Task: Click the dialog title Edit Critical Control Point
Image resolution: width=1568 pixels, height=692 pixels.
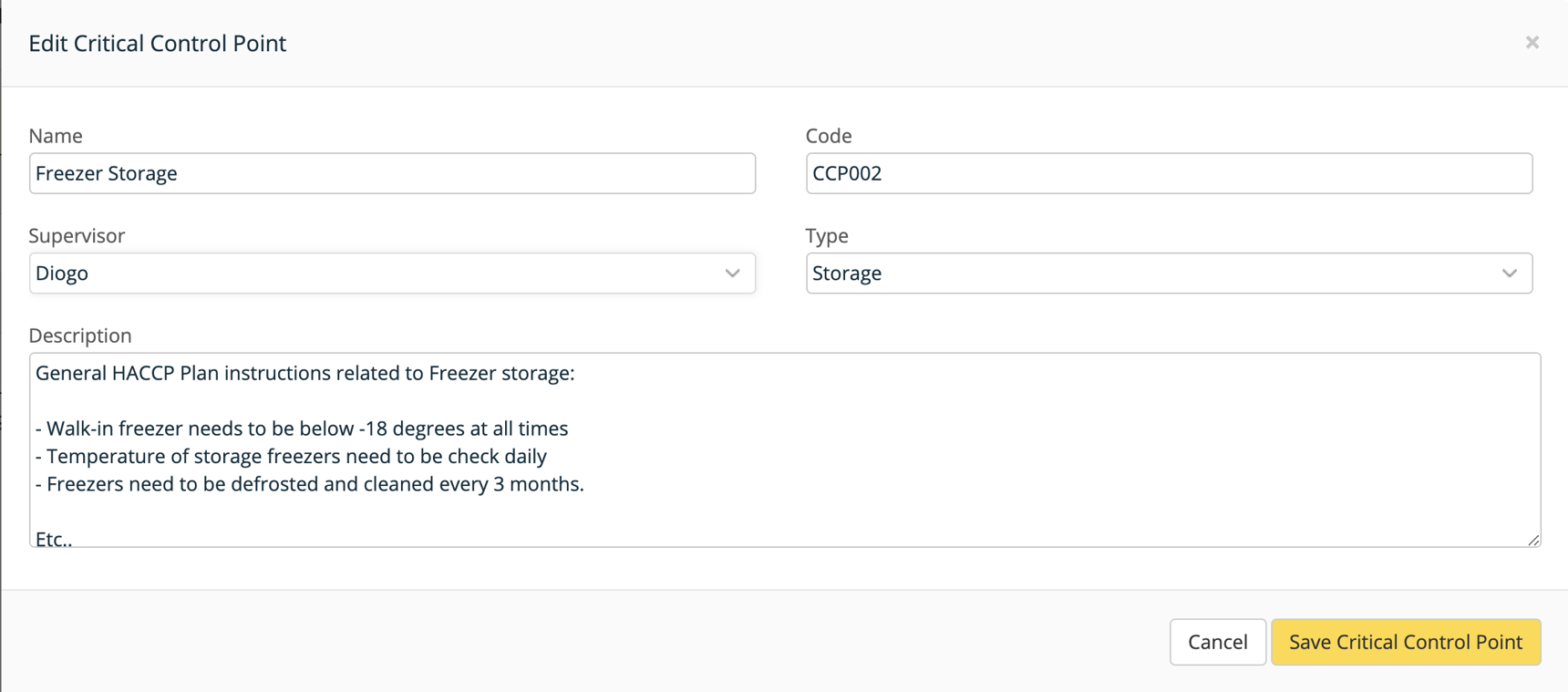Action: [x=158, y=44]
